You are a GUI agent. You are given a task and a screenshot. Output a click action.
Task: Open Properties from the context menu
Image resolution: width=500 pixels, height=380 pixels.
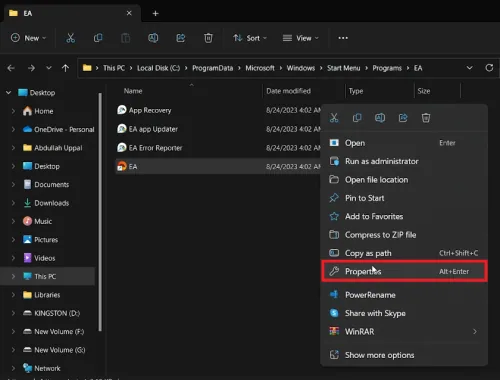(404, 271)
